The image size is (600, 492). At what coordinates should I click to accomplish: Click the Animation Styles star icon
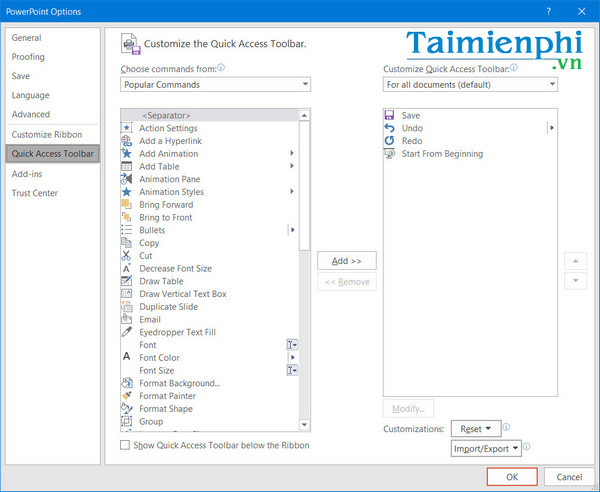pyautogui.click(x=127, y=192)
